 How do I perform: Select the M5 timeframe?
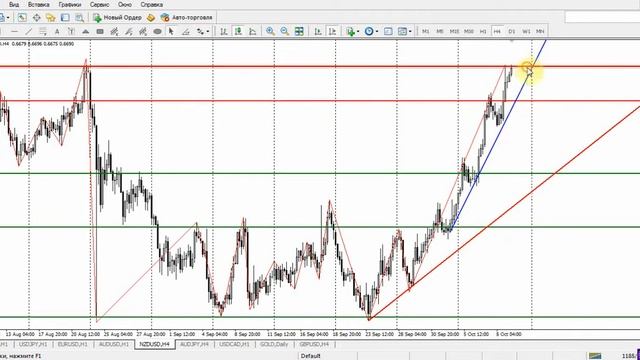click(440, 31)
